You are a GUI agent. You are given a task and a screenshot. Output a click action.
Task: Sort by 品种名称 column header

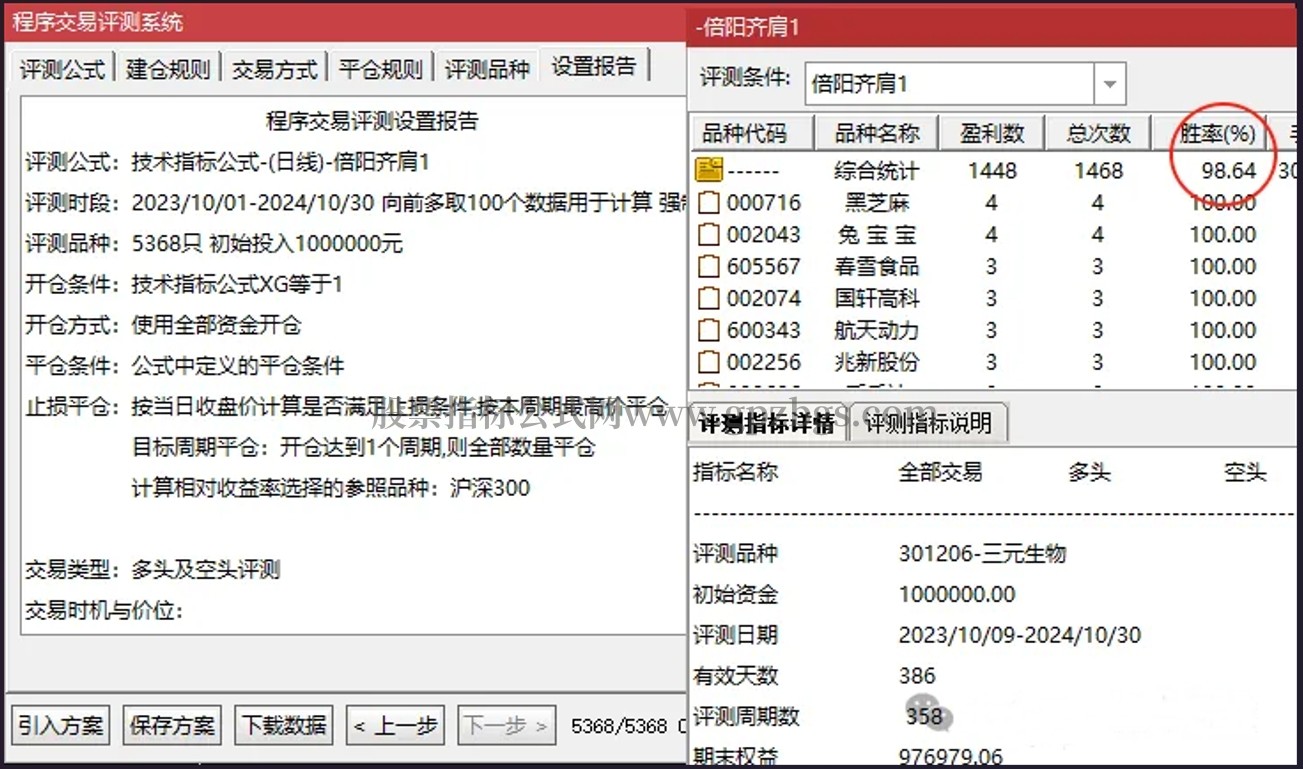876,133
